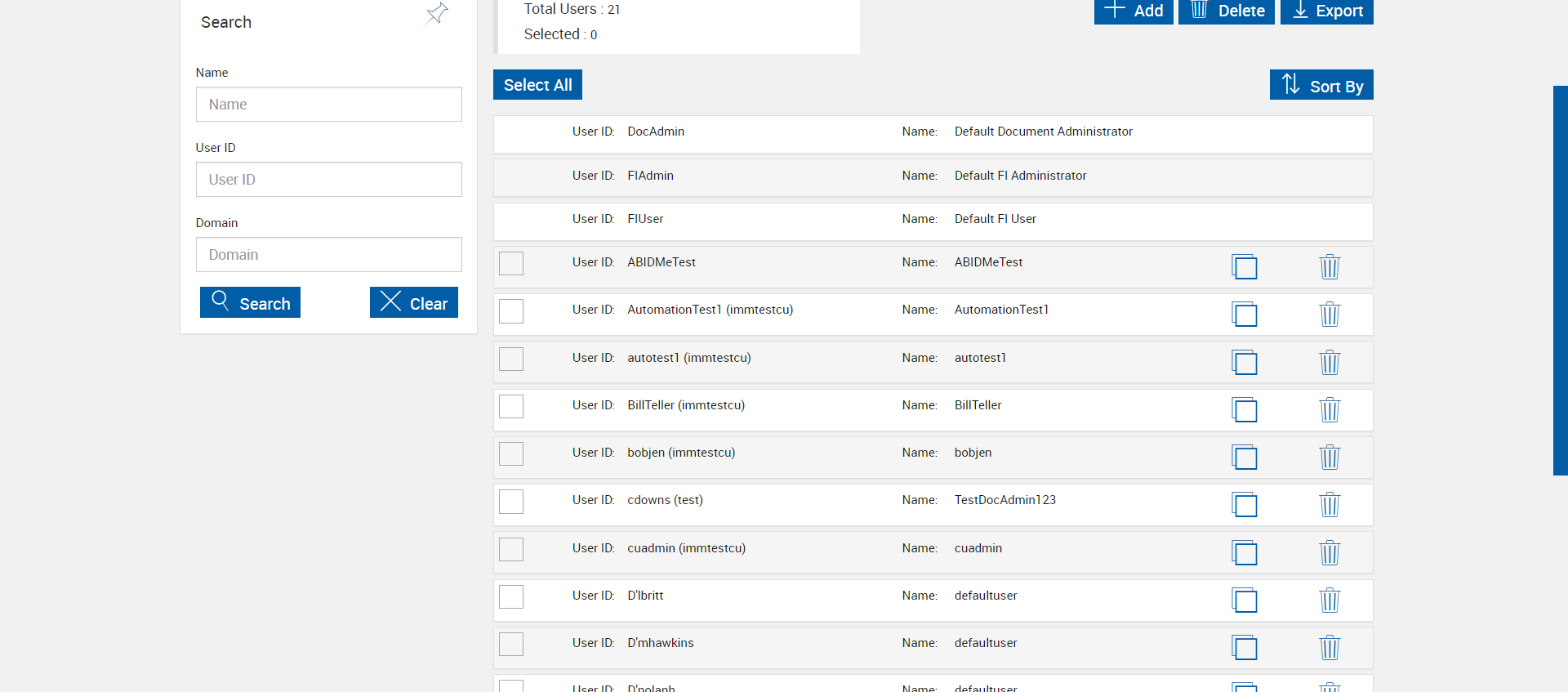
Task: Click user ID cuadmin (immtestcu)
Action: coord(687,548)
